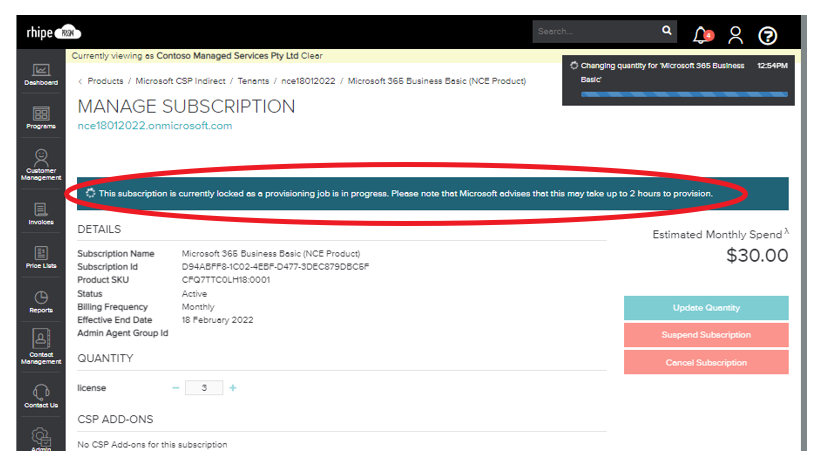
Task: Go to Products breadcrumb
Action: 105,81
